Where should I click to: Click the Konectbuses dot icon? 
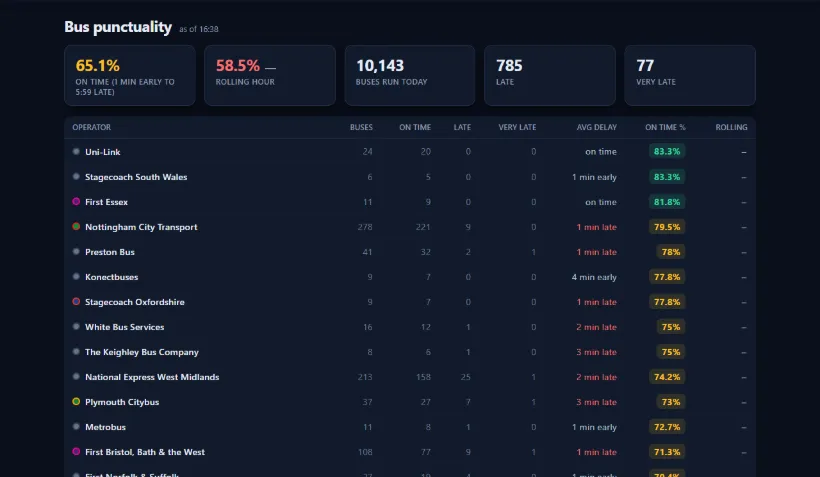click(x=76, y=277)
